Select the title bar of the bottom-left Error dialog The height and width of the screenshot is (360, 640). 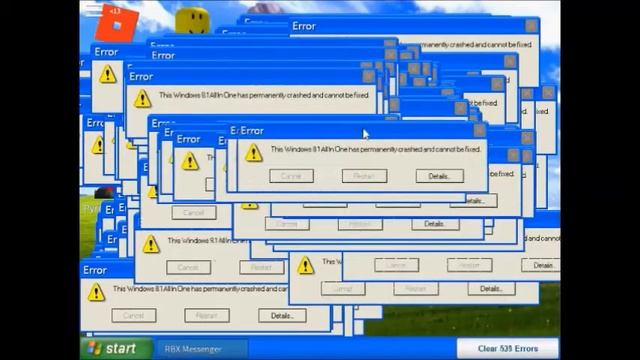[107, 270]
